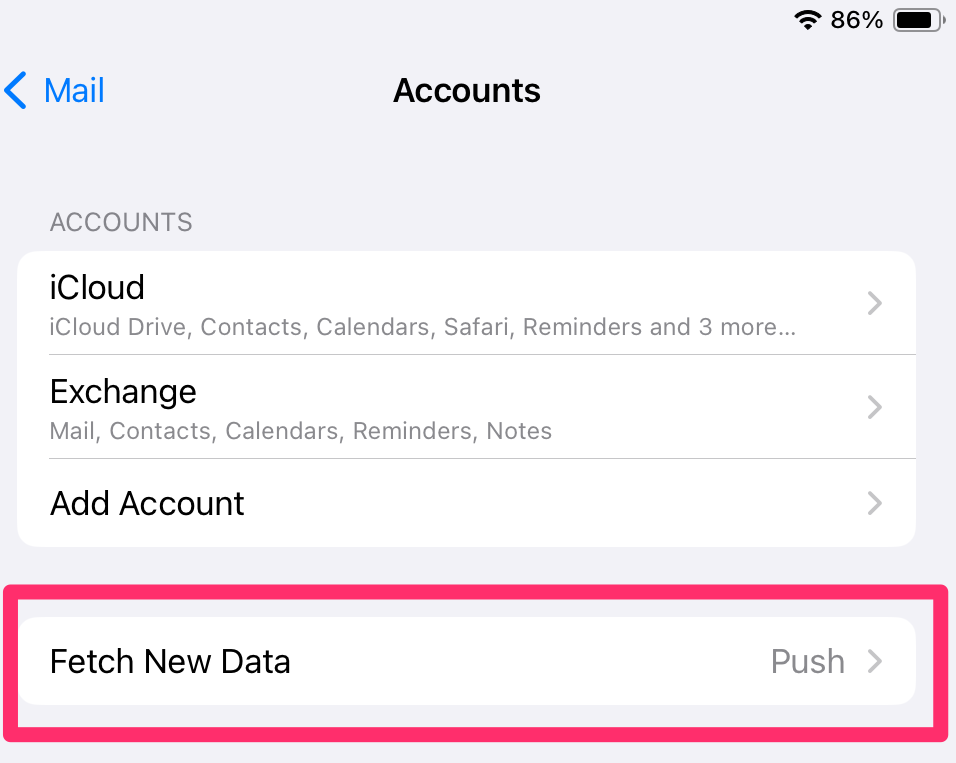Tap the back chevron beside Mail

(x=17, y=91)
